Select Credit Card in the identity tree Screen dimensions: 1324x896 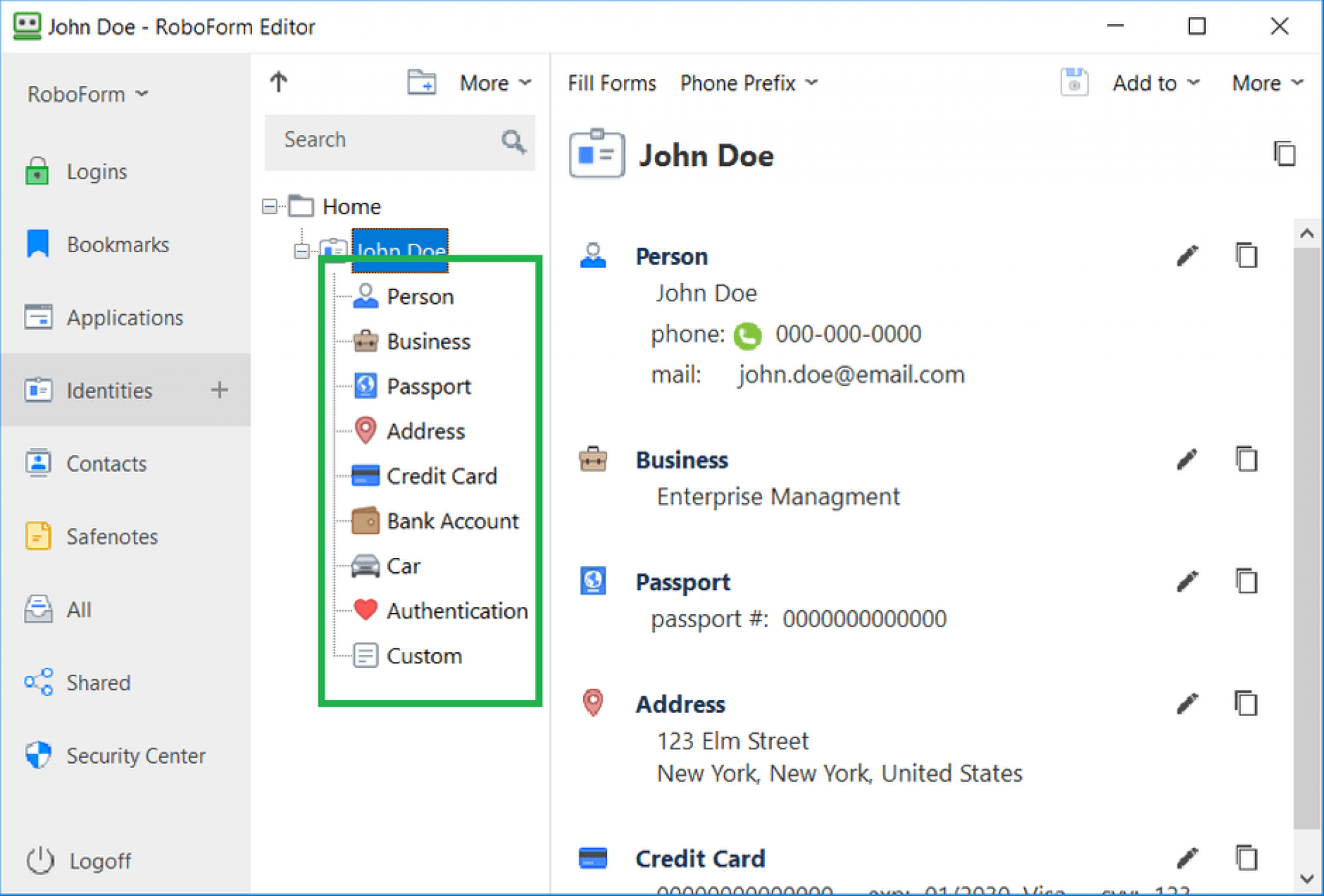(442, 476)
